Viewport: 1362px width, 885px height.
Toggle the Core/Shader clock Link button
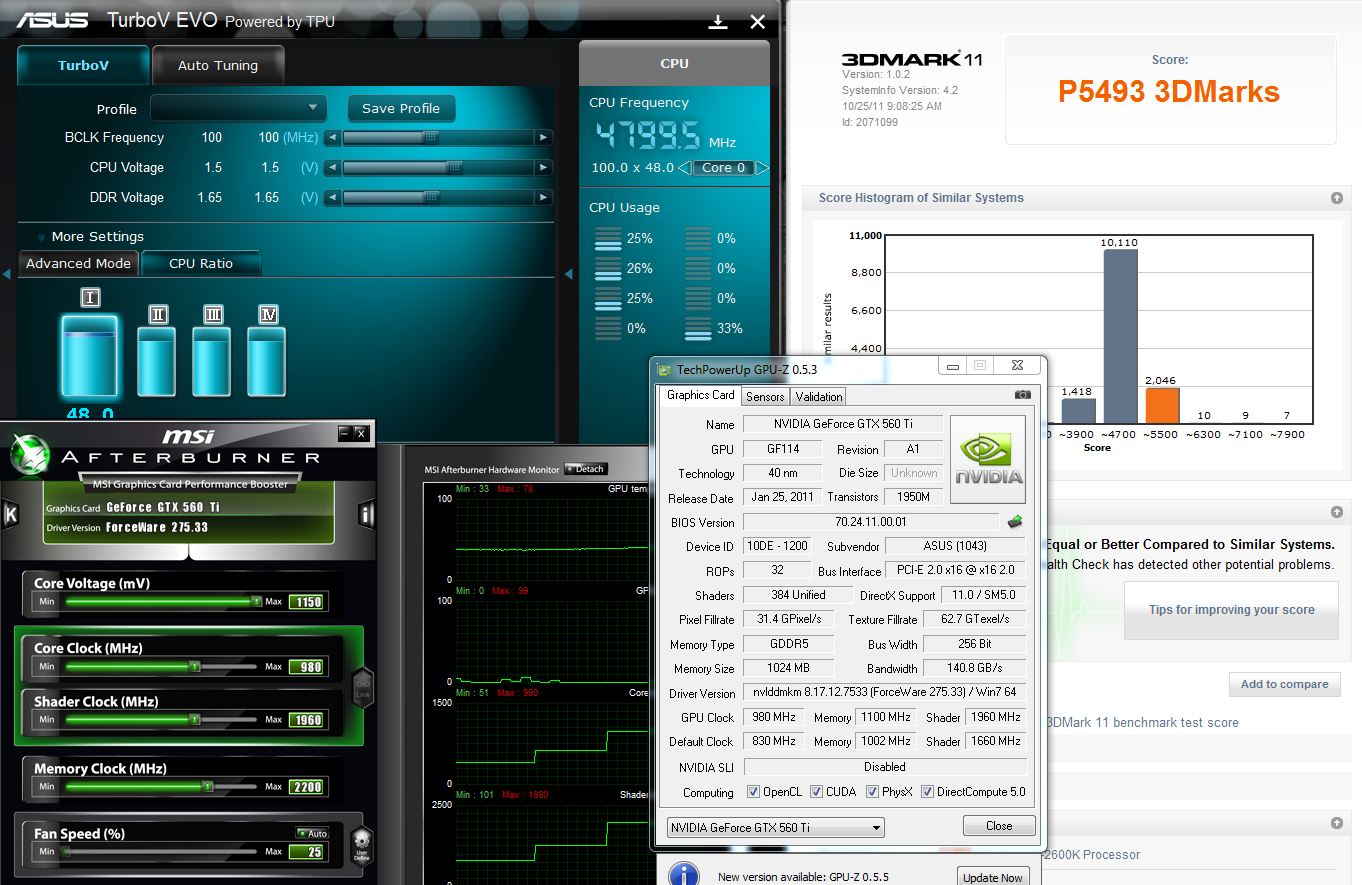(x=362, y=687)
